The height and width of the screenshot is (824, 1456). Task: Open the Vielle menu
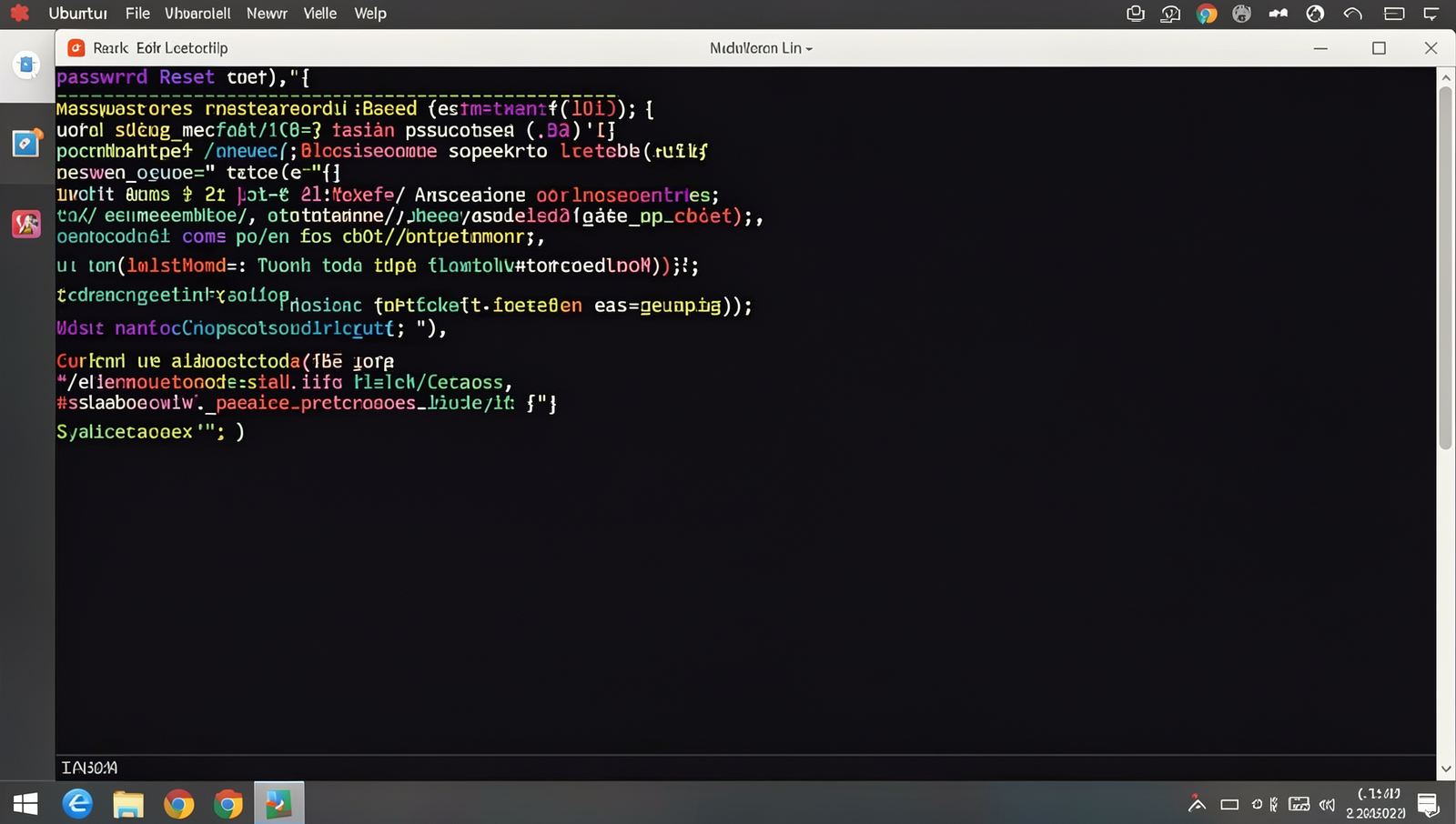[x=319, y=14]
